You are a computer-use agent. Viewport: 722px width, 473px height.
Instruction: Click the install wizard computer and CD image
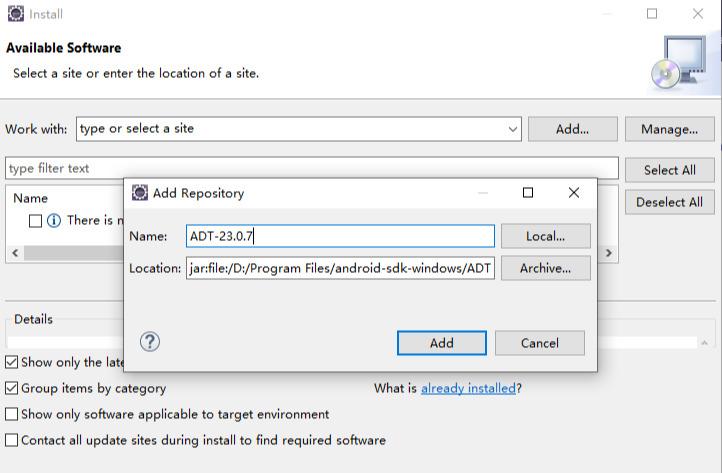click(x=679, y=63)
